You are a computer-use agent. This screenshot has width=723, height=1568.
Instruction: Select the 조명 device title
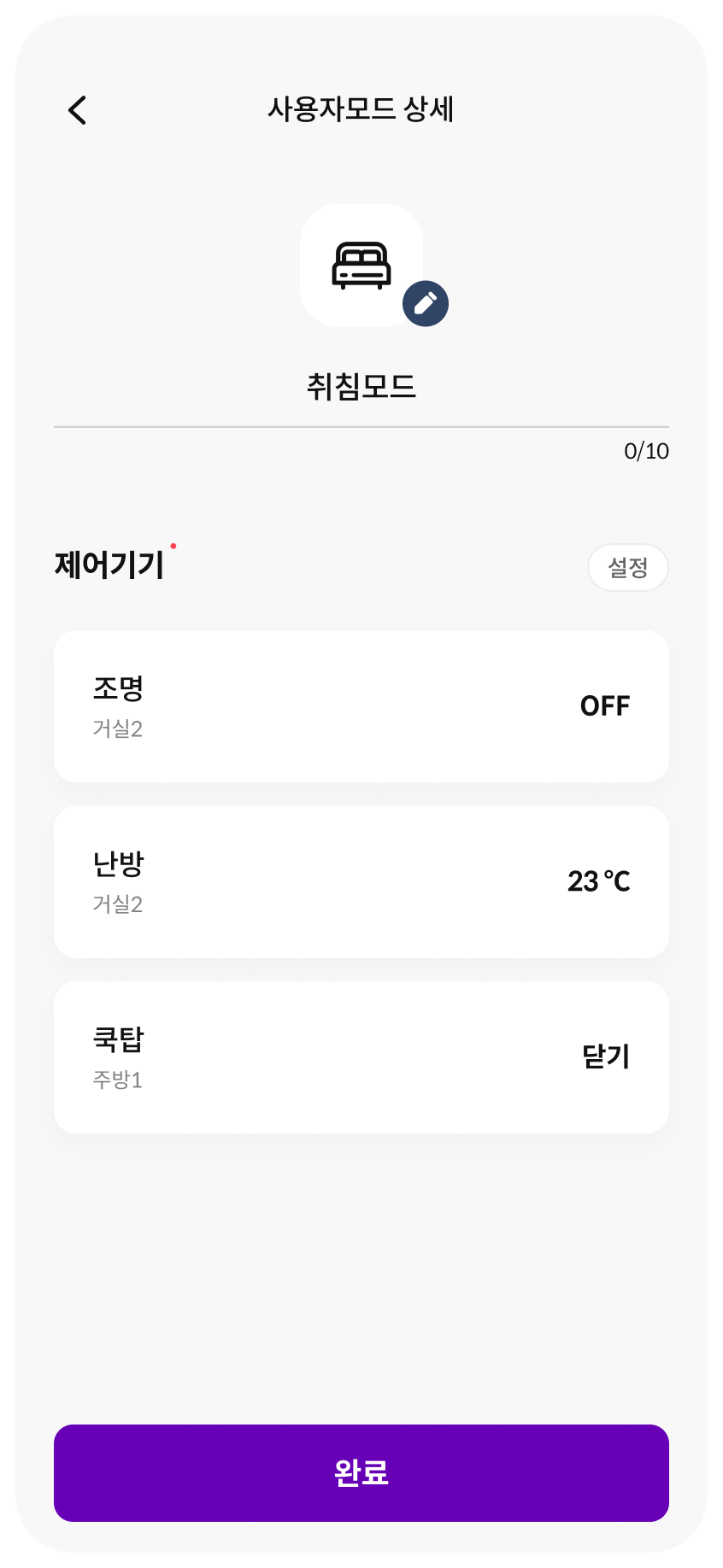pos(118,688)
